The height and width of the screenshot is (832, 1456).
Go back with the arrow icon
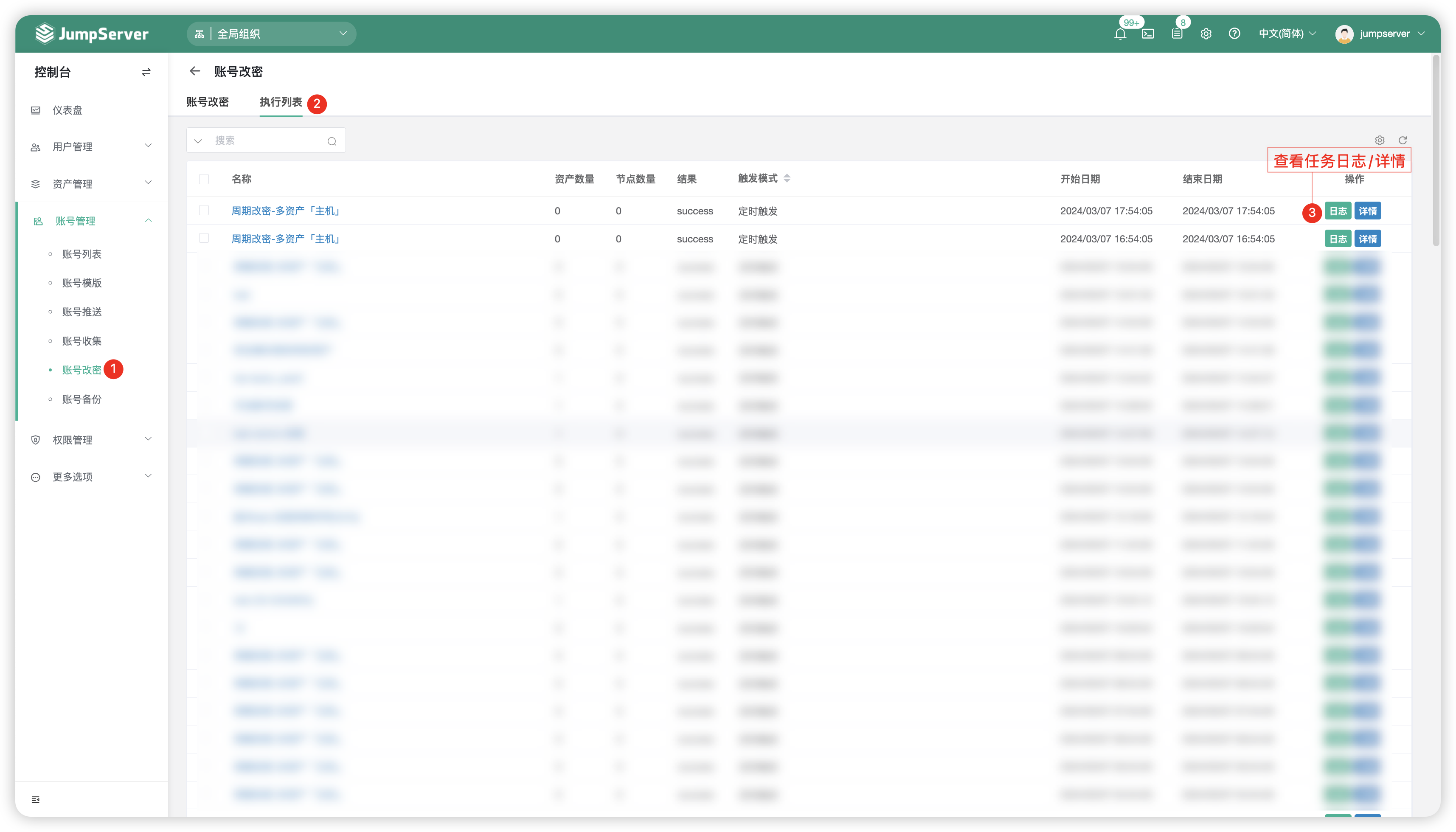[x=195, y=71]
